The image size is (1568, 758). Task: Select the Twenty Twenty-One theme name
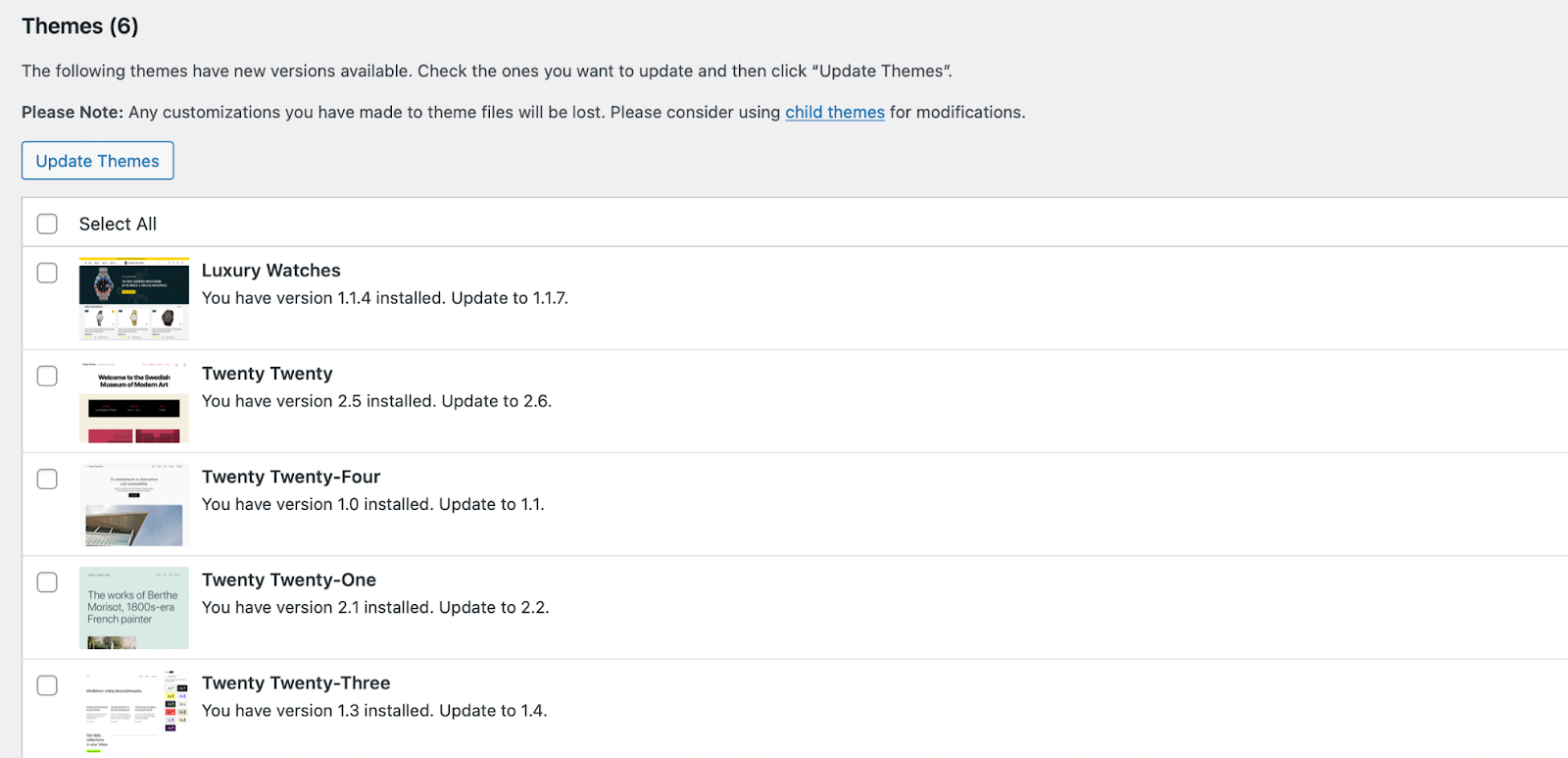(x=288, y=580)
